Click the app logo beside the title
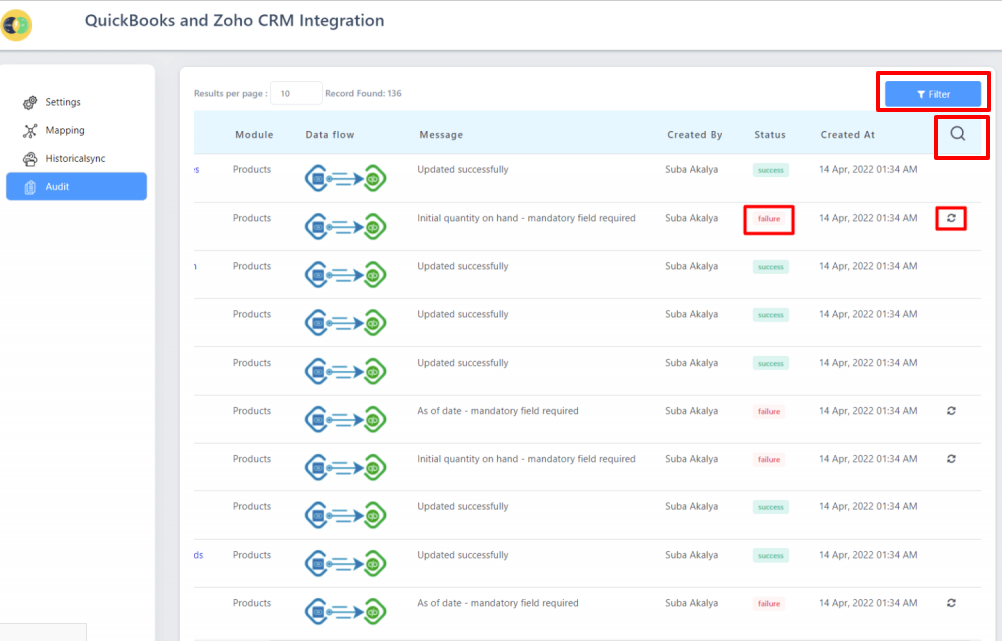 (16, 25)
